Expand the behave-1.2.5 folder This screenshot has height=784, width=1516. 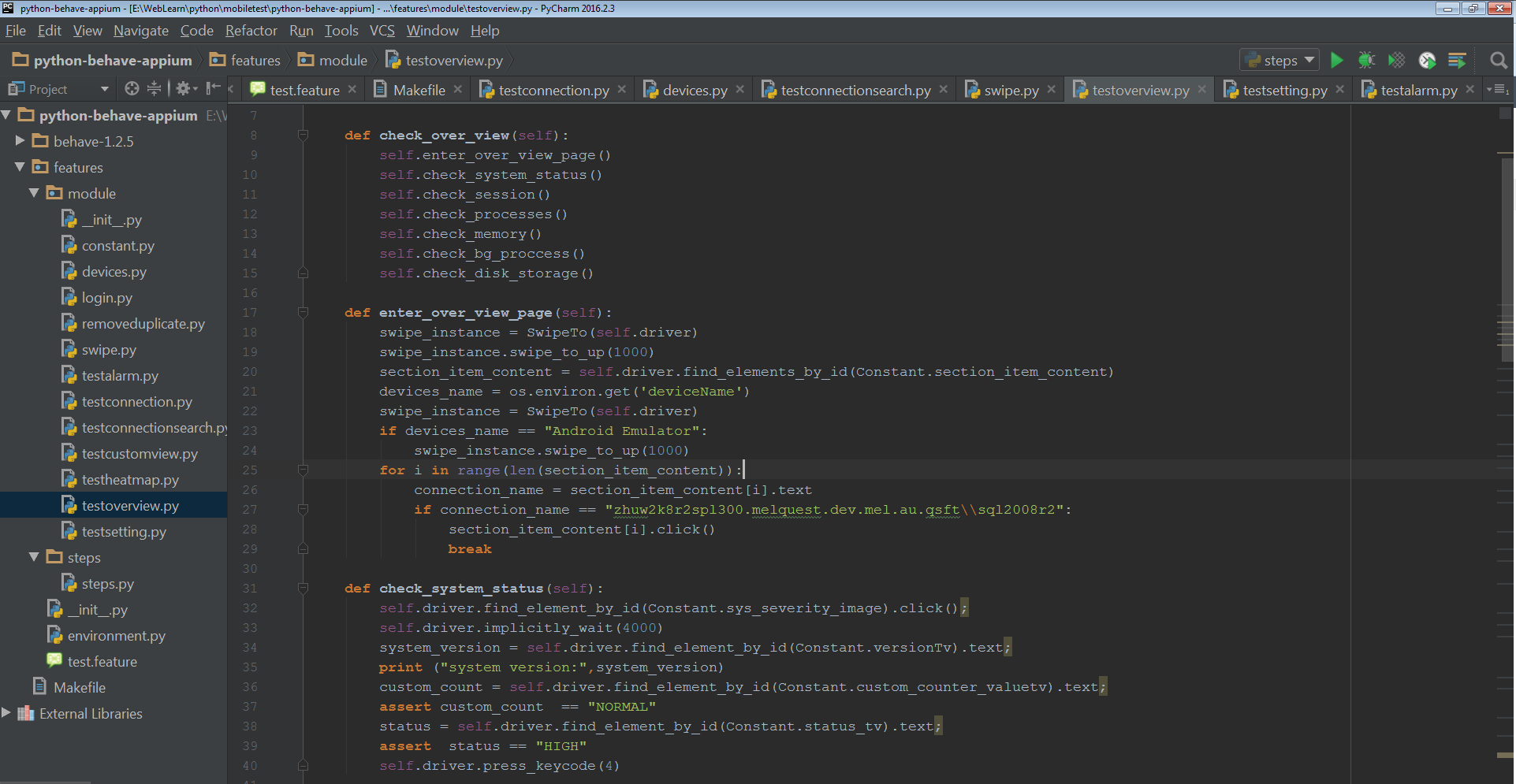(20, 141)
